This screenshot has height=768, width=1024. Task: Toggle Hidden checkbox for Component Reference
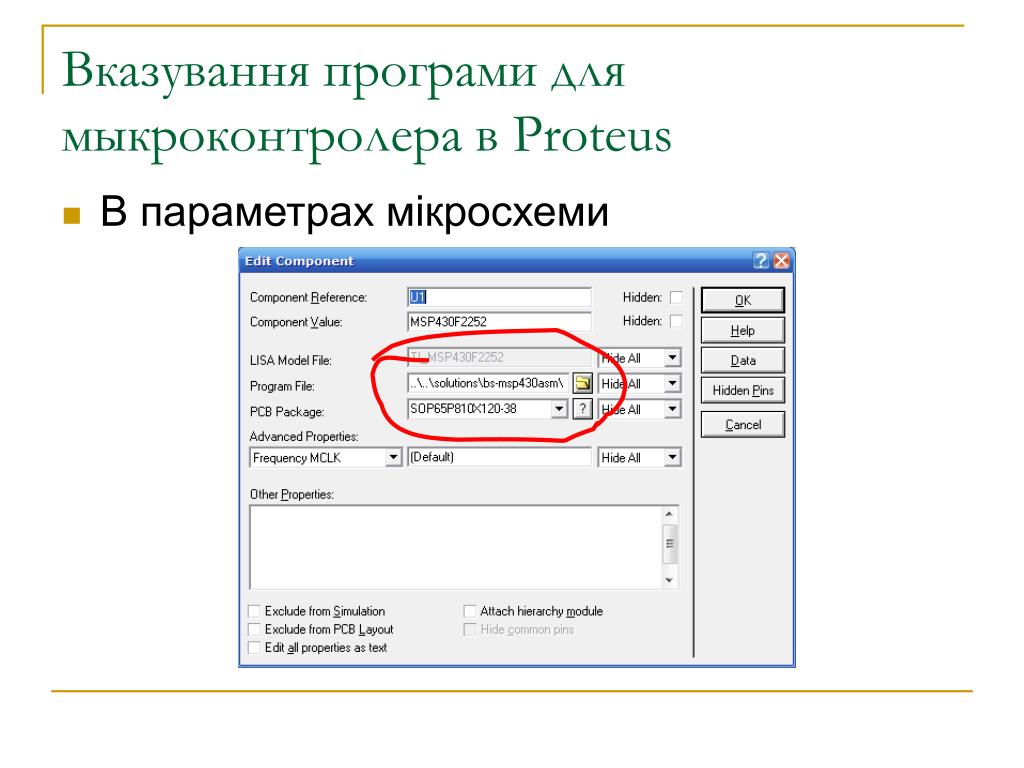coord(677,297)
